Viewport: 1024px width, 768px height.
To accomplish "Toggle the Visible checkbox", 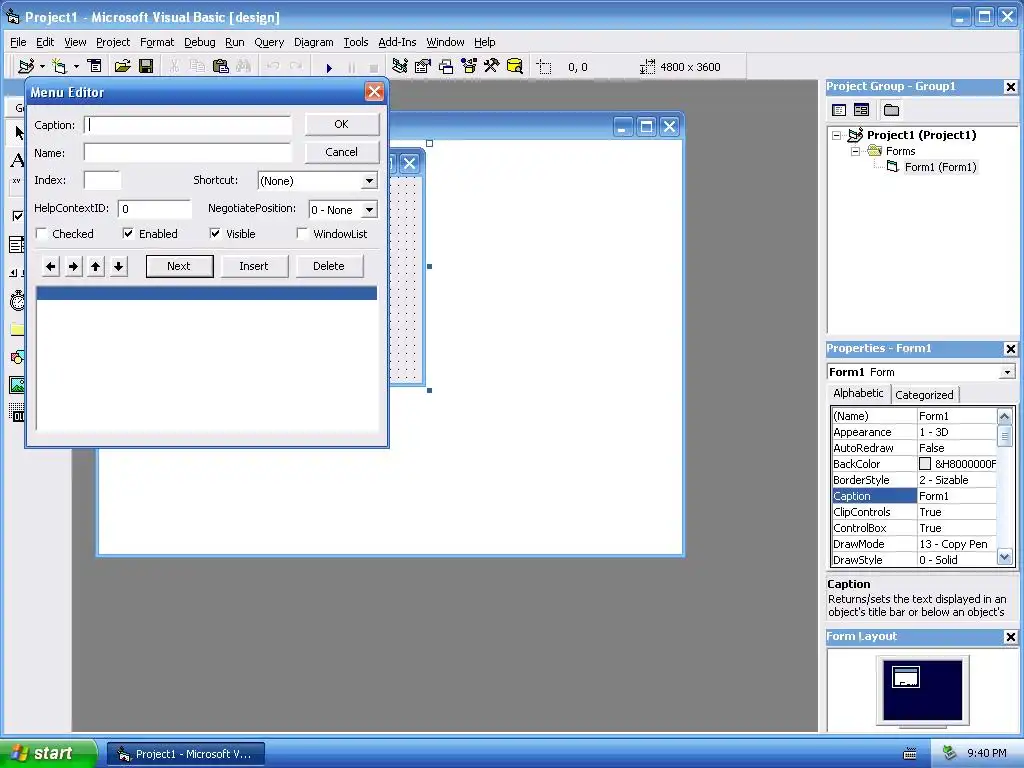I will [215, 234].
